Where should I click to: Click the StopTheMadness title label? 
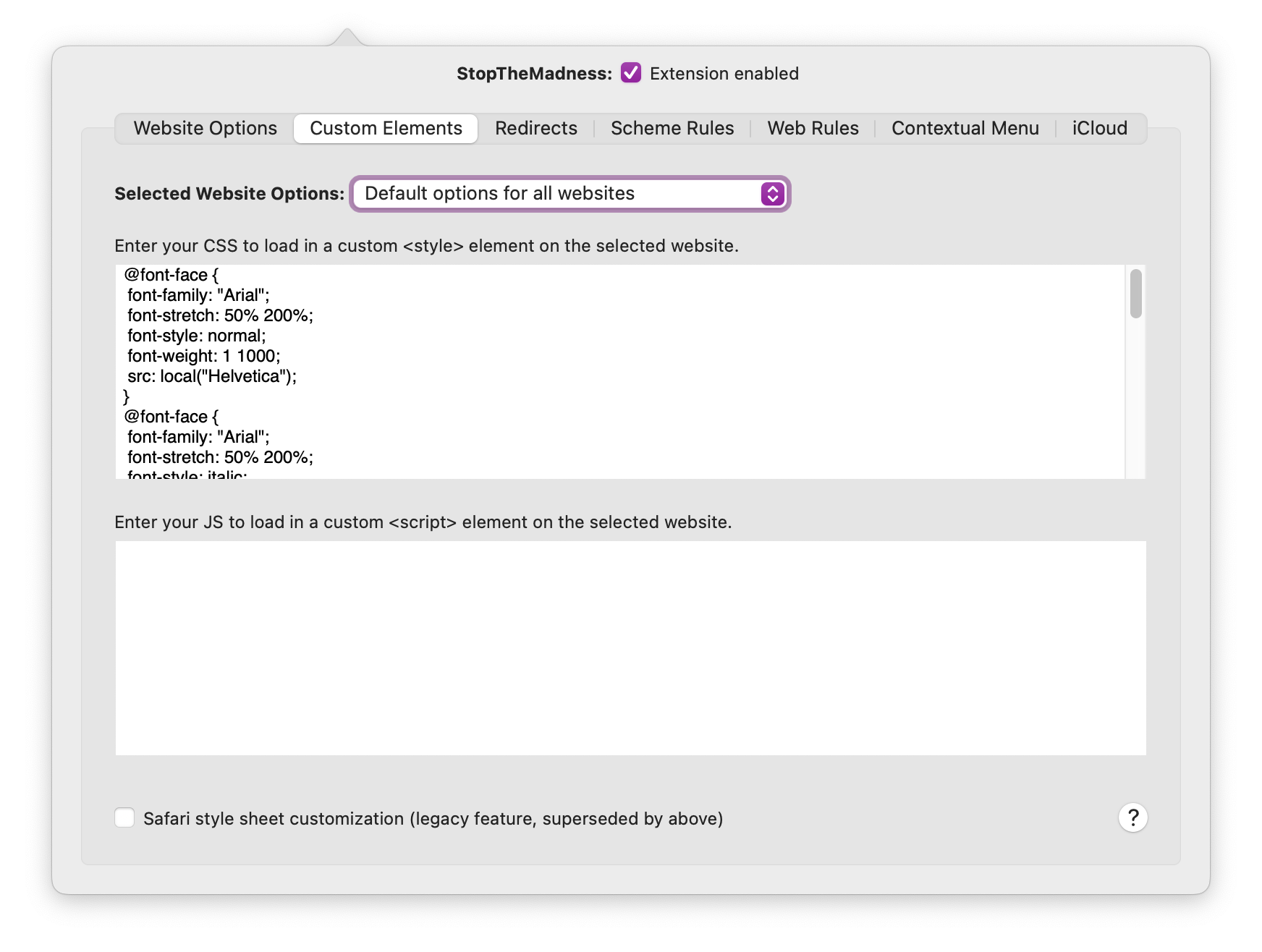coord(534,74)
